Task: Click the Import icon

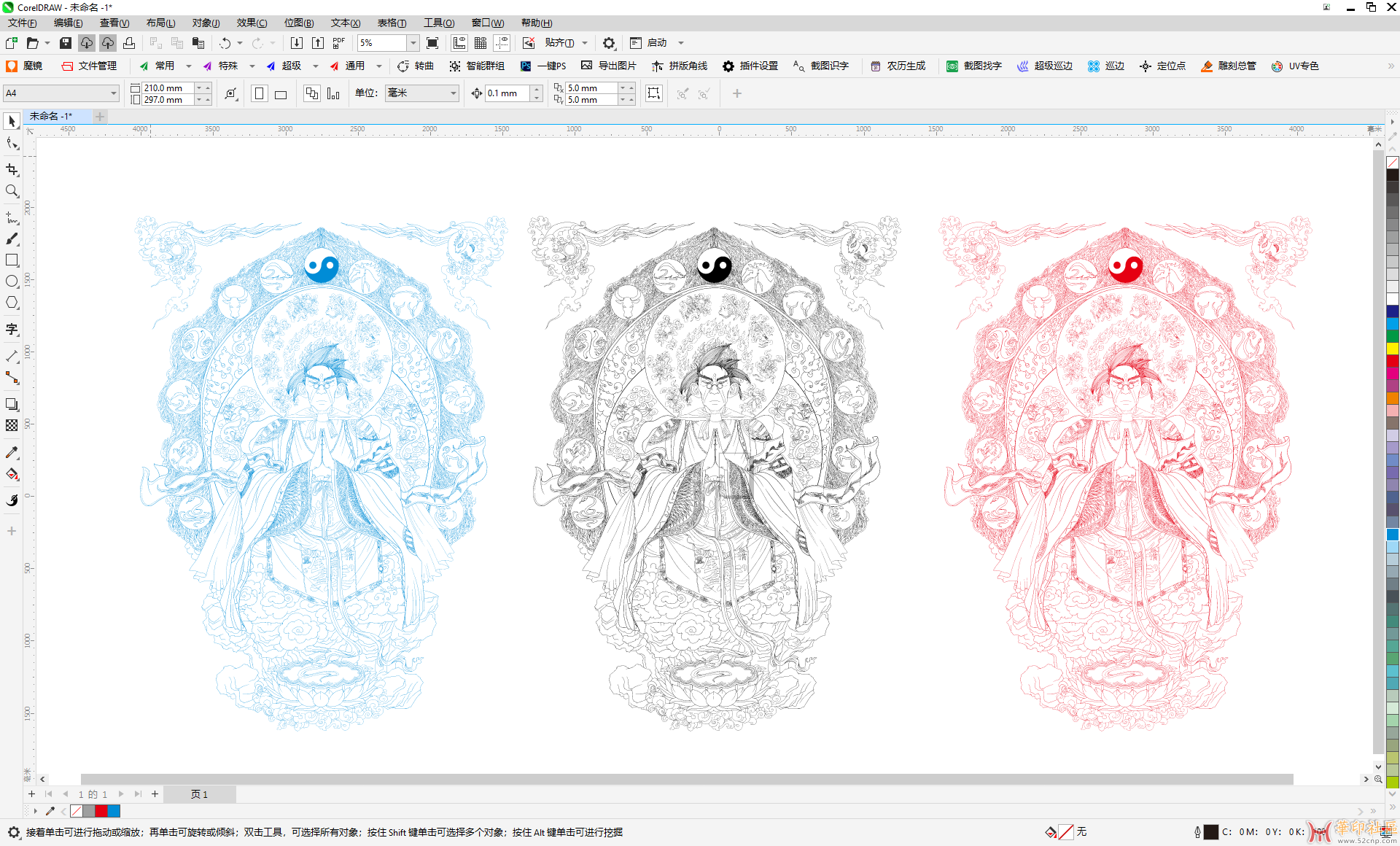Action: 297,43
